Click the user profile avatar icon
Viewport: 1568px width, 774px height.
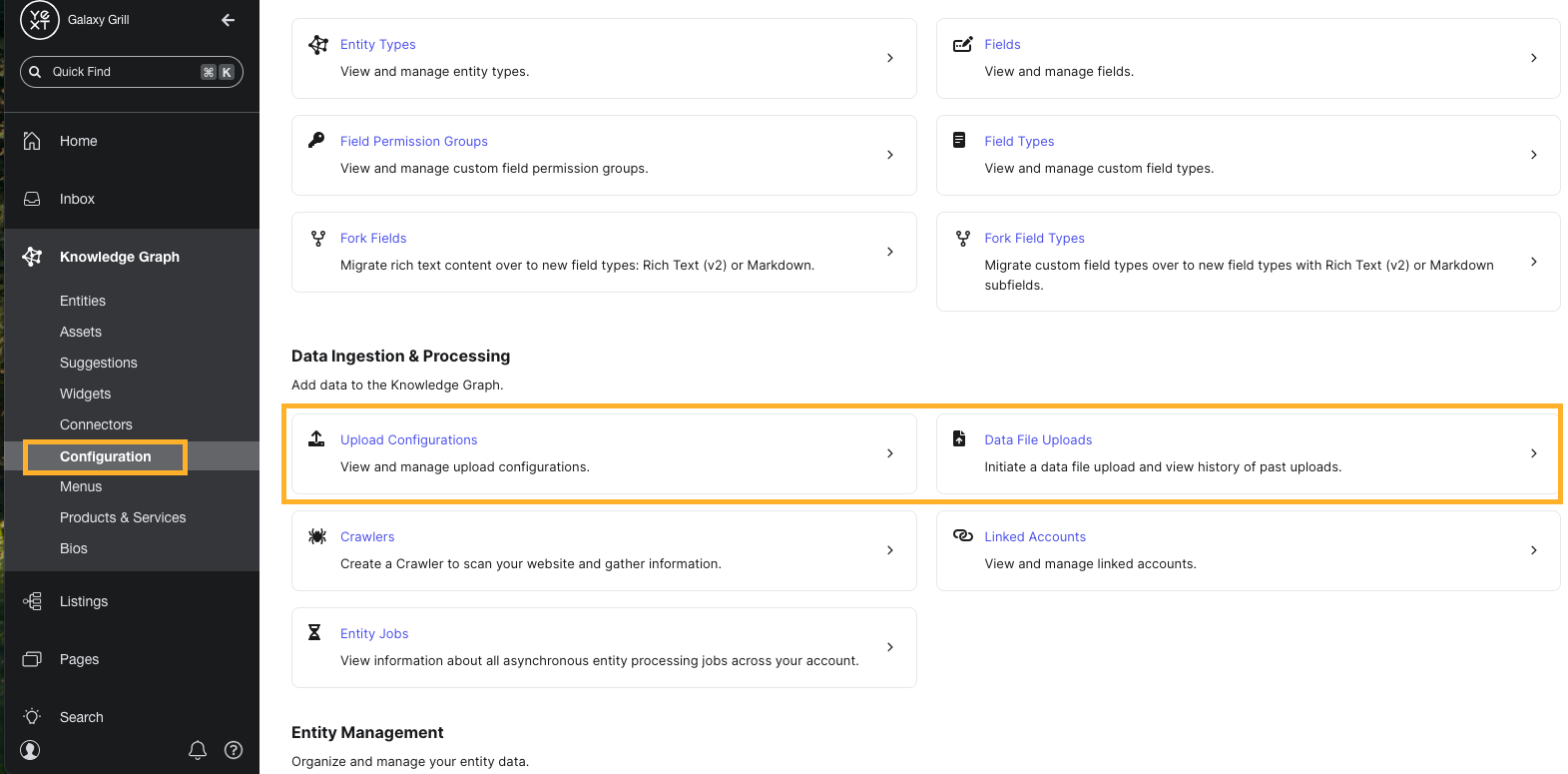coord(31,750)
